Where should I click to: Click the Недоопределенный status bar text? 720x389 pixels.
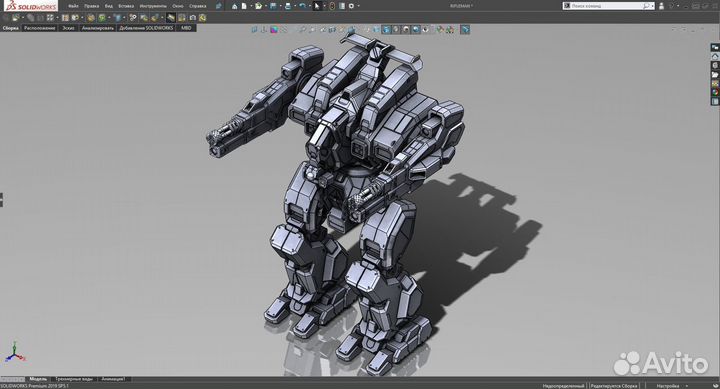tap(563, 386)
